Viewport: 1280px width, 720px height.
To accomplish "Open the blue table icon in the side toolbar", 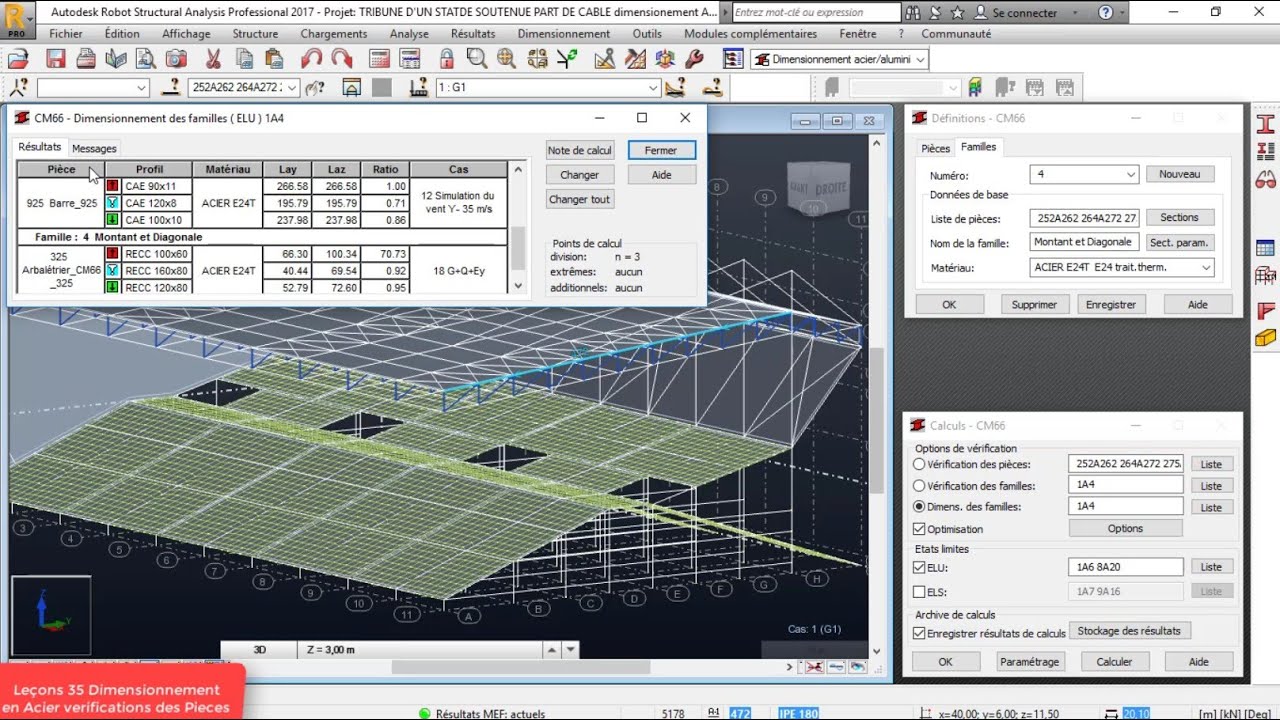I will pyautogui.click(x=1265, y=248).
